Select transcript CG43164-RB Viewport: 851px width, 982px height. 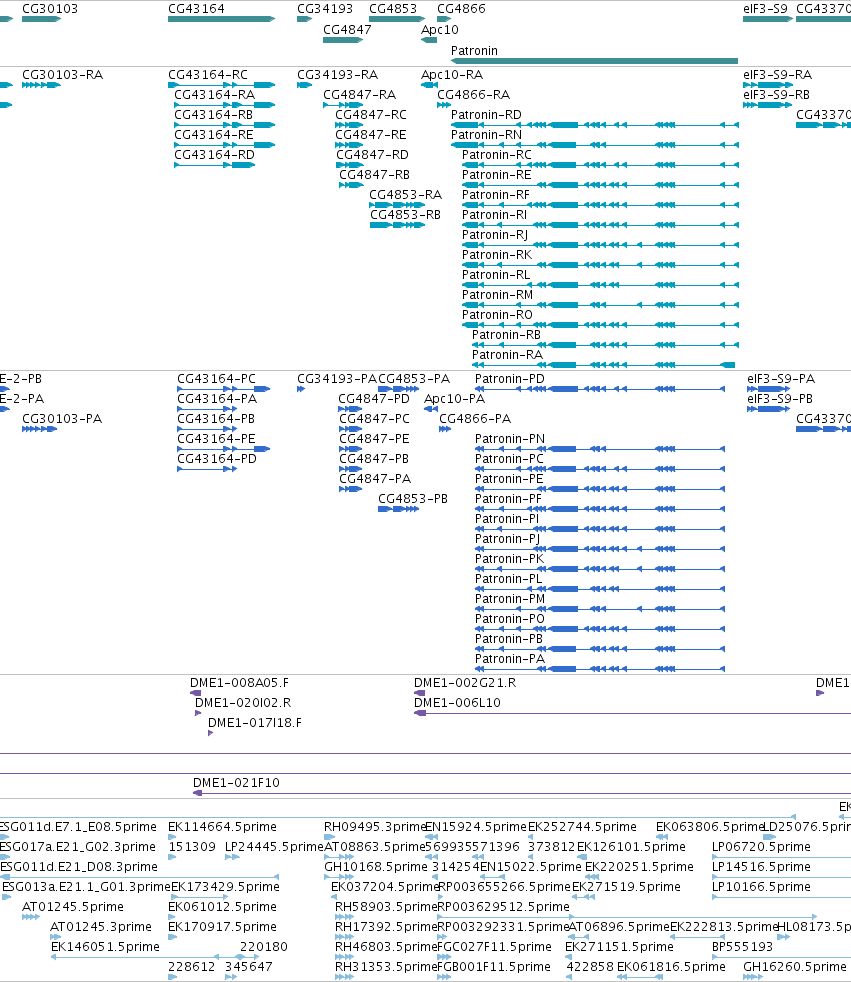214,115
